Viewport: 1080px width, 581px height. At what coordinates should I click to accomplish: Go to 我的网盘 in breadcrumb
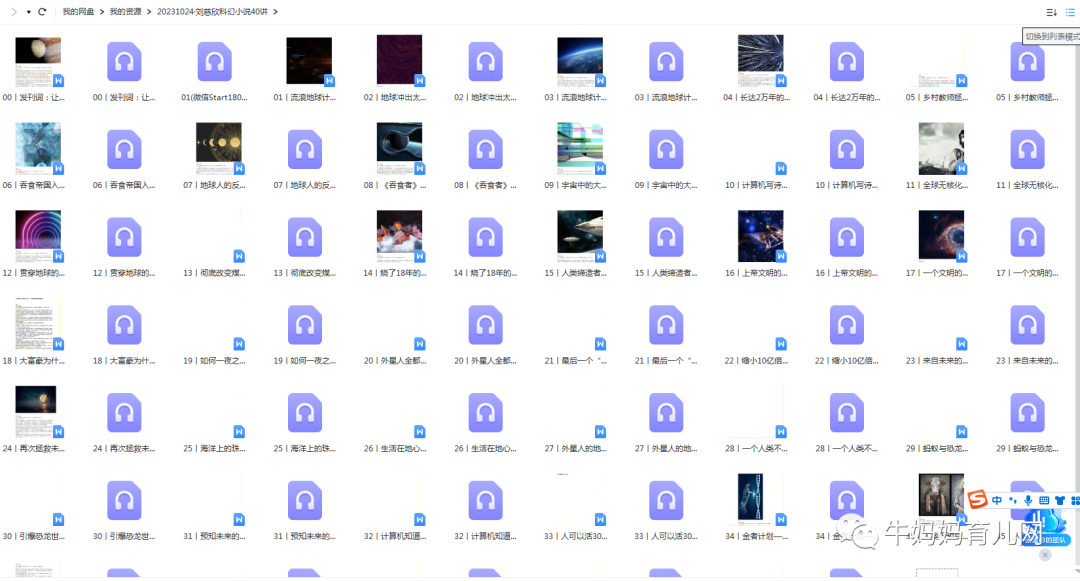pyautogui.click(x=78, y=12)
